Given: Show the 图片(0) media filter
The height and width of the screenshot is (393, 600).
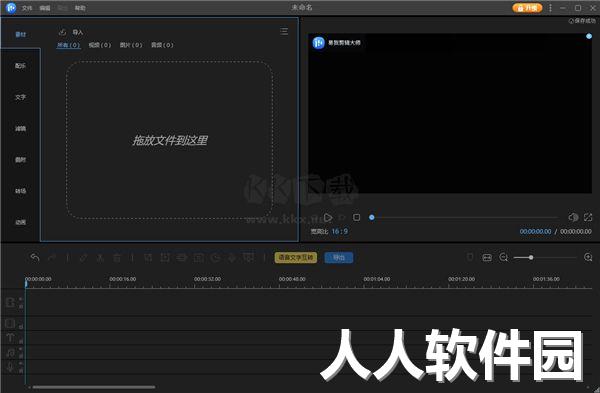Looking at the screenshot, I should [131, 45].
